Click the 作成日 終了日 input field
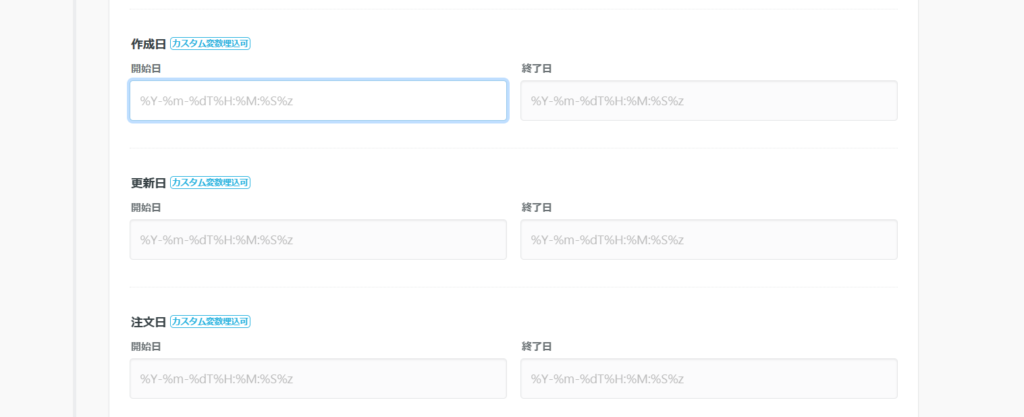1024x417 pixels. coord(708,101)
